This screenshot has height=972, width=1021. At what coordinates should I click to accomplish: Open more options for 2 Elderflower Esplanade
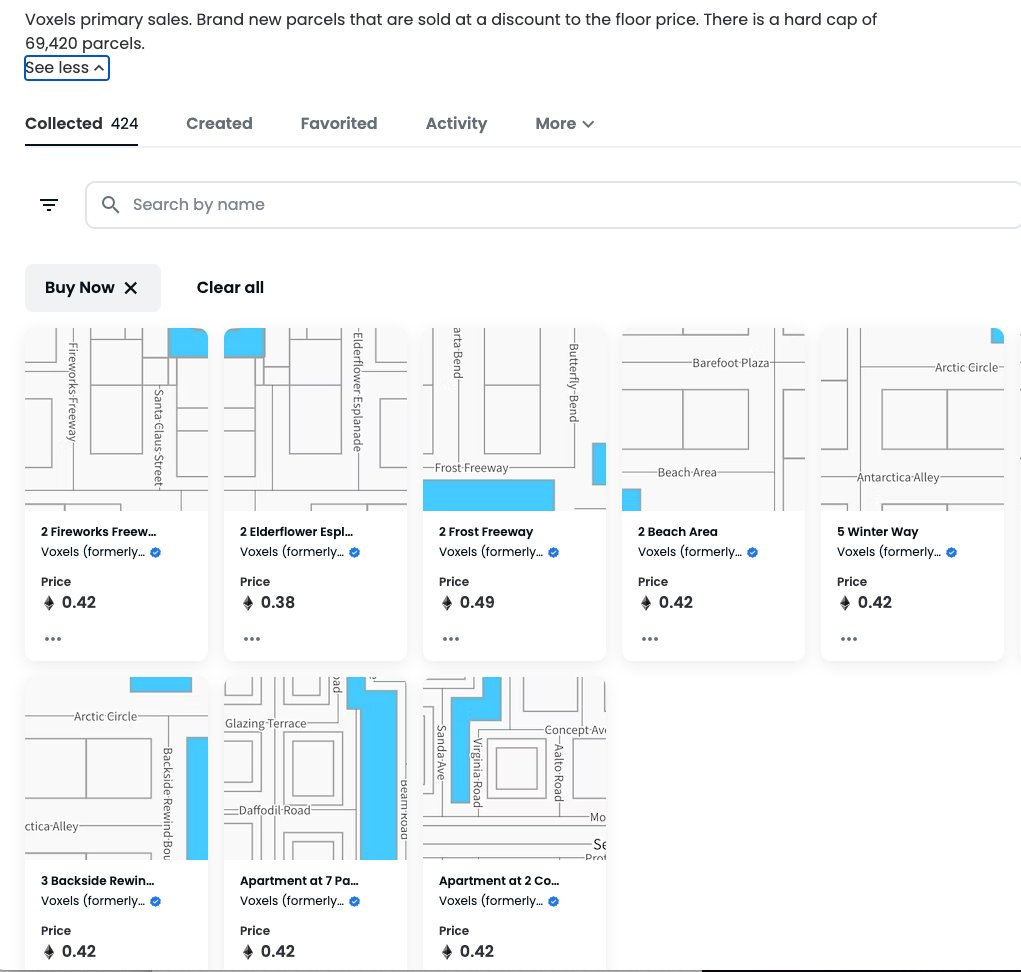pos(252,639)
